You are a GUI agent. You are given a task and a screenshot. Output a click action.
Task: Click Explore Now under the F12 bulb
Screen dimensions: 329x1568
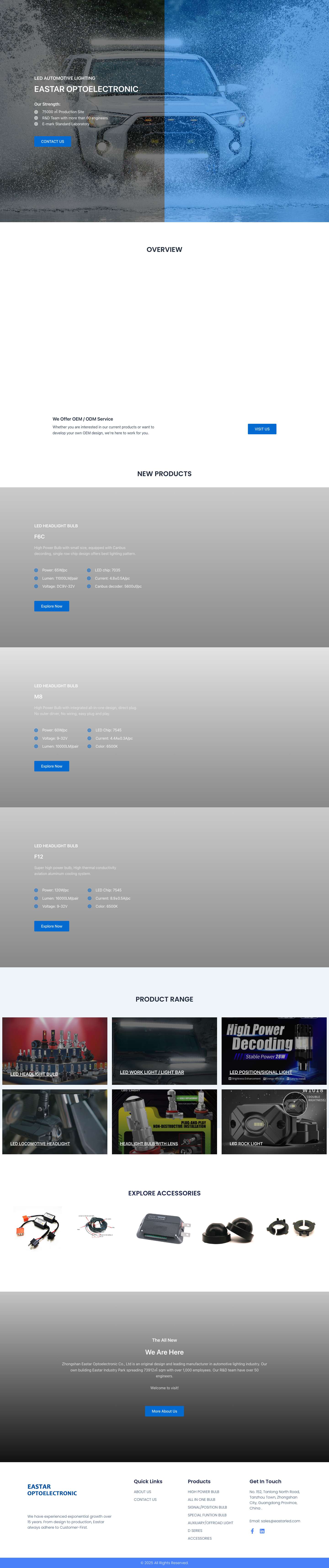pos(52,926)
